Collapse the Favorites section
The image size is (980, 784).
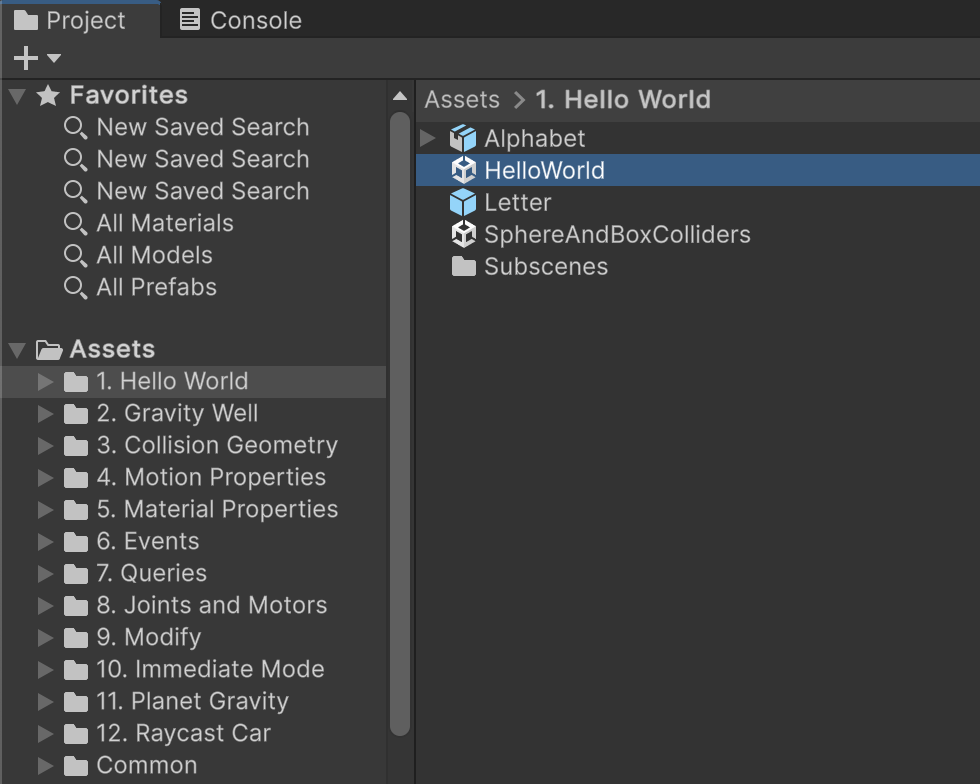[17, 96]
